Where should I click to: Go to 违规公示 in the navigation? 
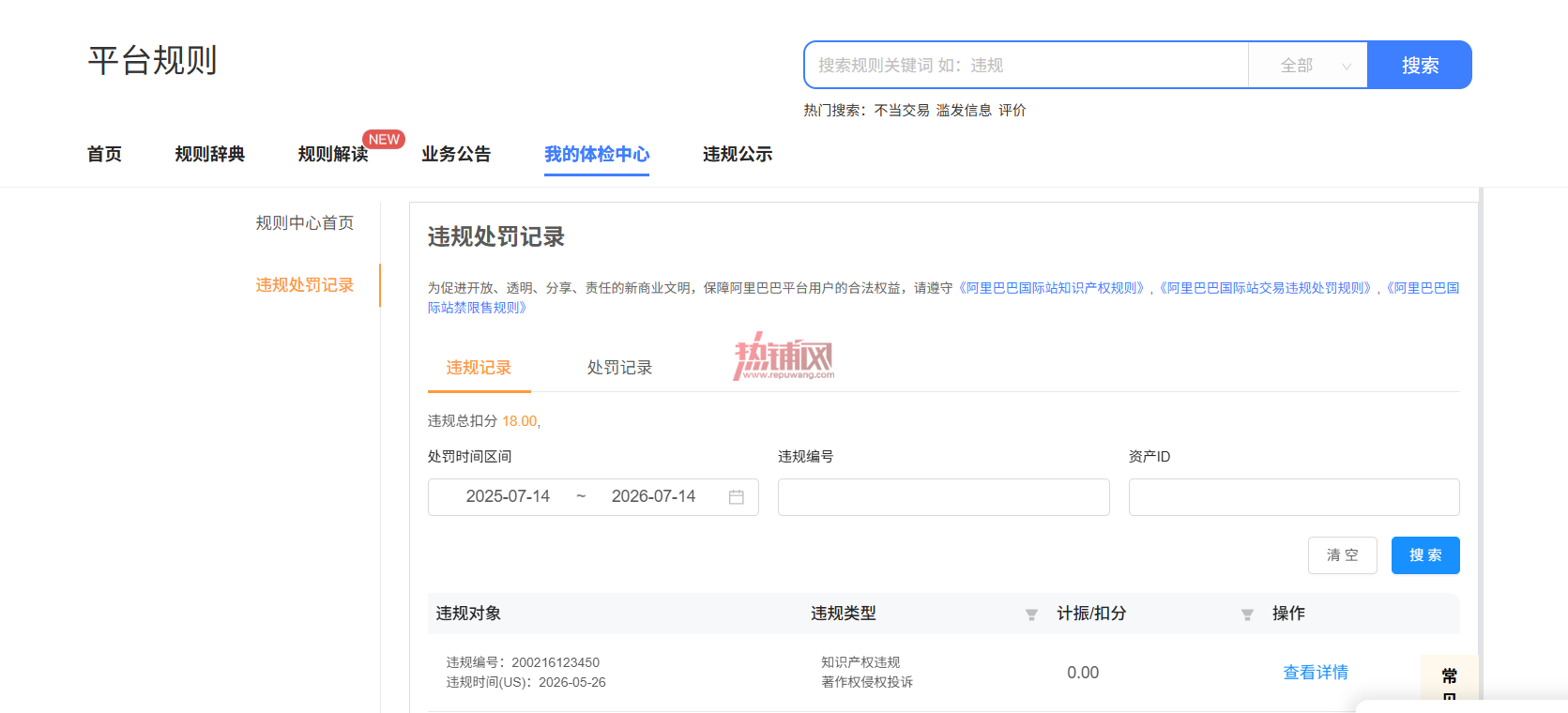738,154
